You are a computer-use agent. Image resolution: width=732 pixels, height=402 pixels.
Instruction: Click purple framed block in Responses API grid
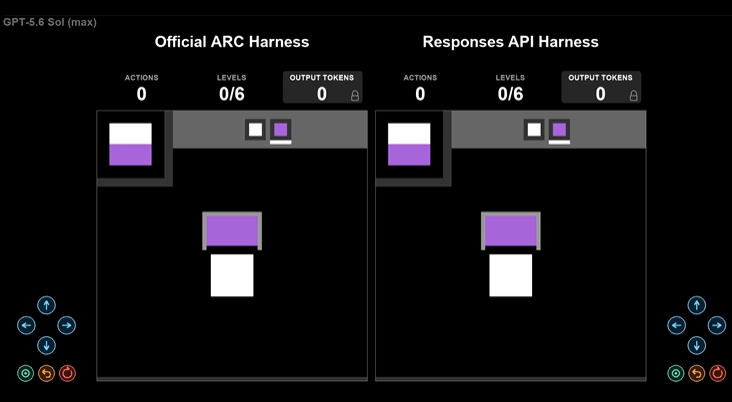pyautogui.click(x=511, y=231)
